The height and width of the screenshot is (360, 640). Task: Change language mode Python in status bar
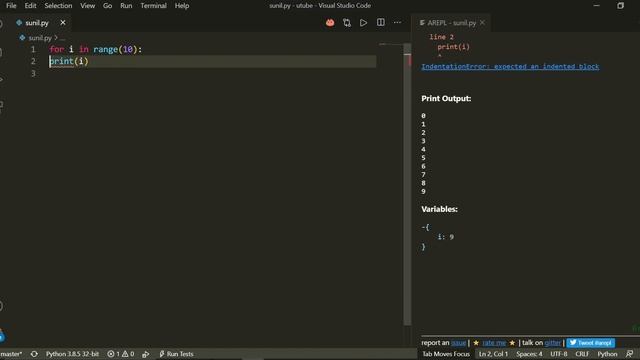pyautogui.click(x=607, y=354)
